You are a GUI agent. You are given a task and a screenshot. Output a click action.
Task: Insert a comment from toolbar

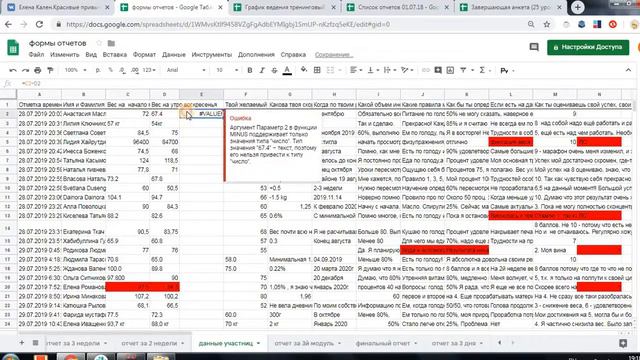pyautogui.click(x=438, y=70)
